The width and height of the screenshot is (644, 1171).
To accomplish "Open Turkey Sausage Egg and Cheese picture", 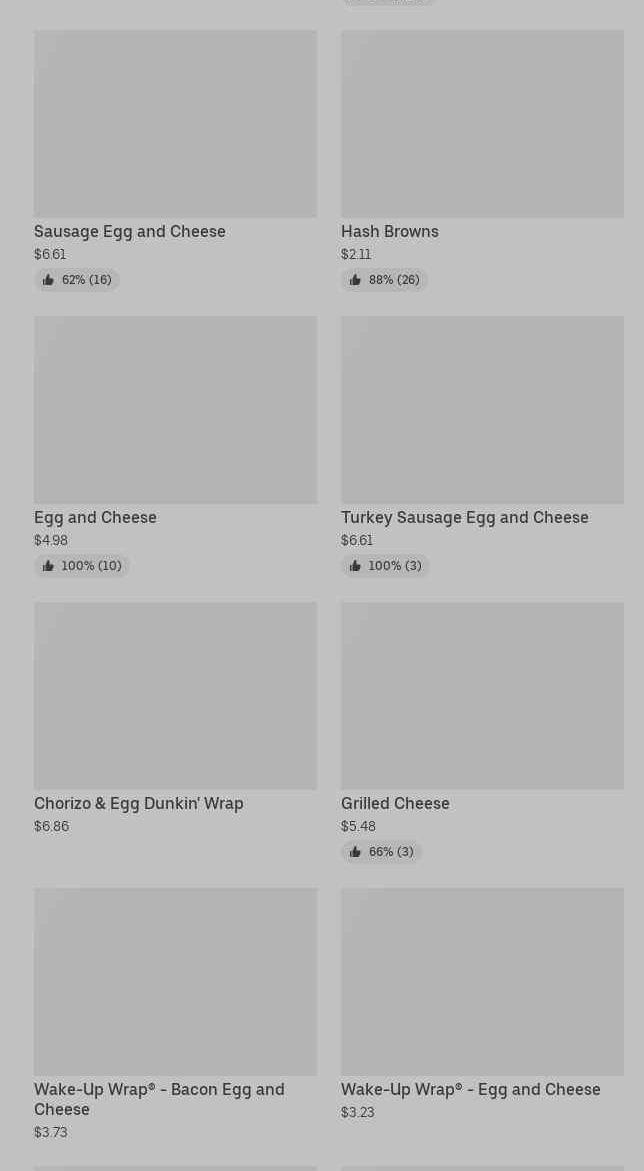I will (x=482, y=409).
